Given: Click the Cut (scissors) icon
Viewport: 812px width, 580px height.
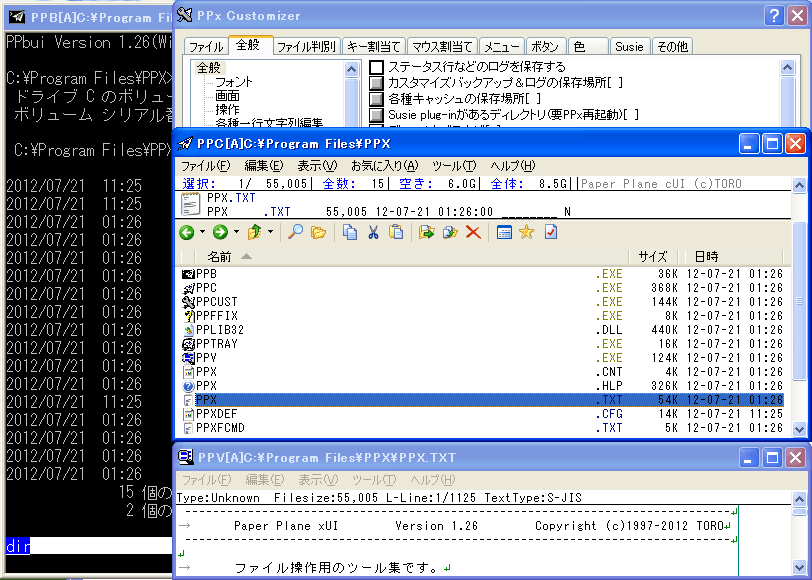Looking at the screenshot, I should point(374,231).
